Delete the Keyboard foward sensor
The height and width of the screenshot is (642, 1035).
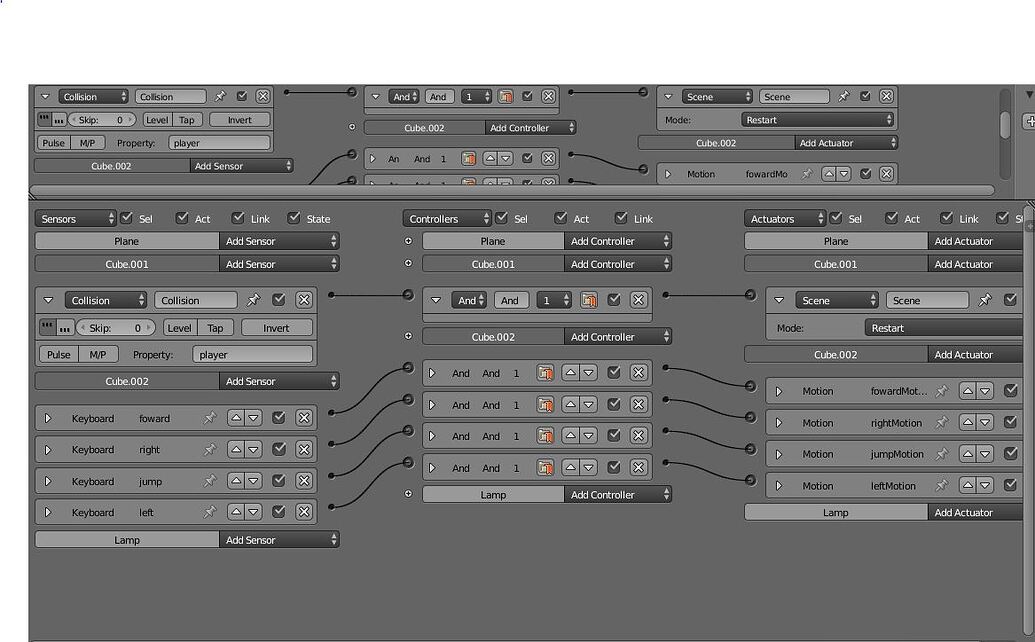304,418
